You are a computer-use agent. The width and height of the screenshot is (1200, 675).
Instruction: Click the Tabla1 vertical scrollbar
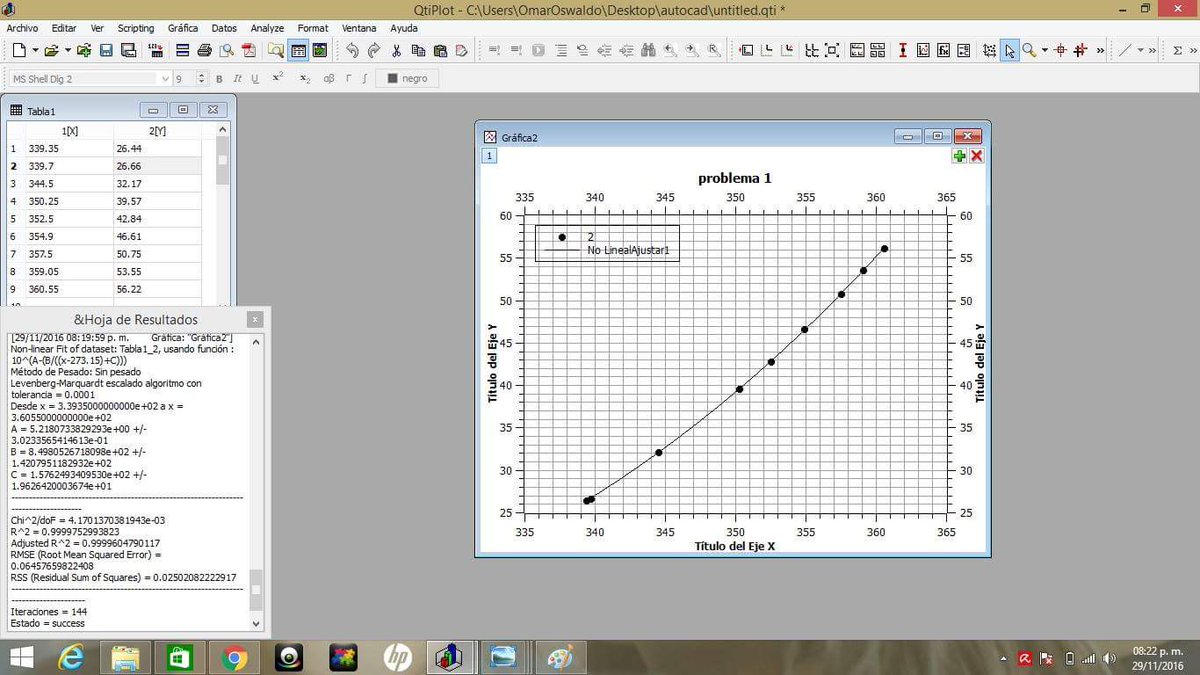pos(224,219)
